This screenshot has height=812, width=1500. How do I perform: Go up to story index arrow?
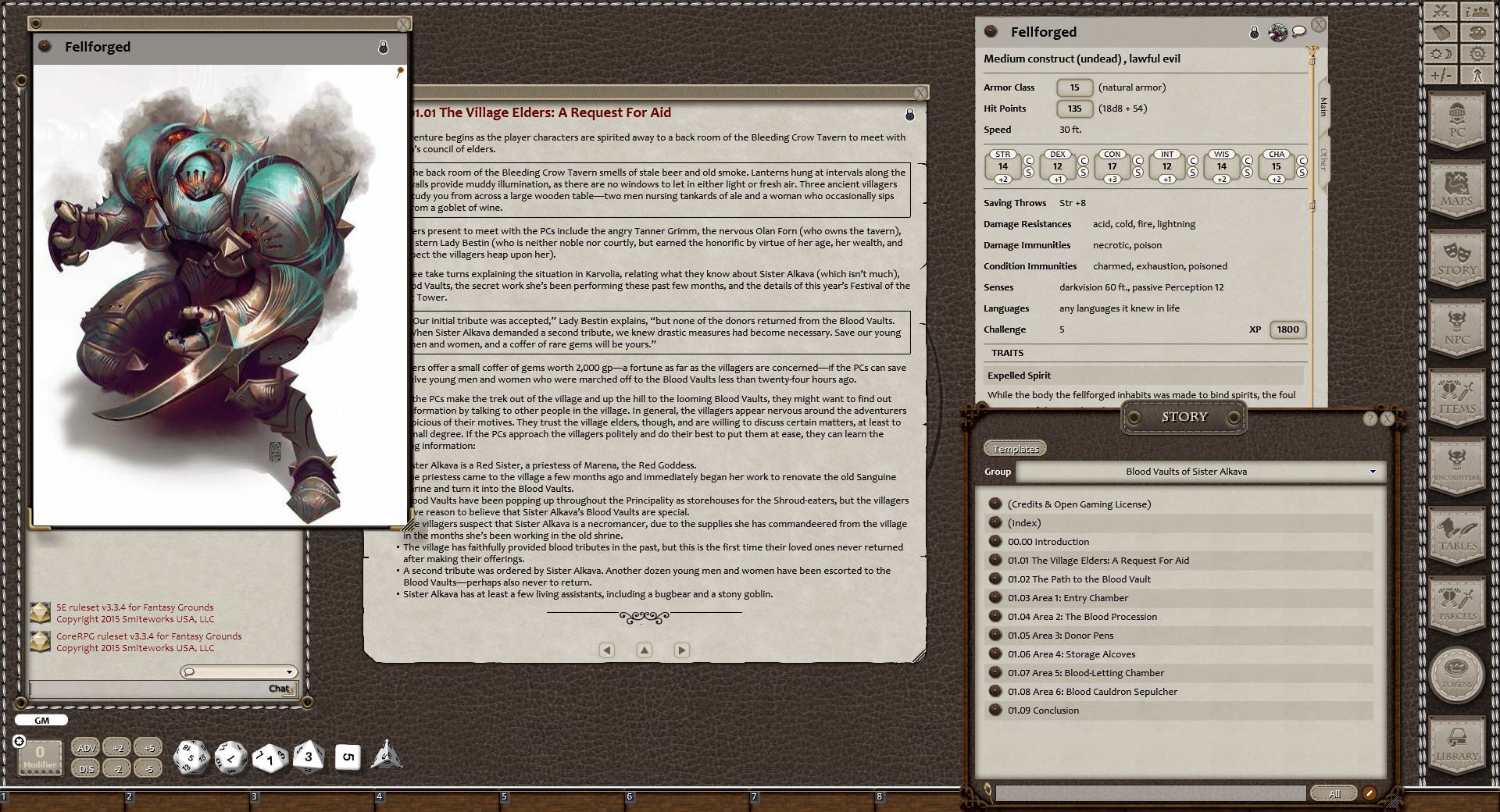644,650
